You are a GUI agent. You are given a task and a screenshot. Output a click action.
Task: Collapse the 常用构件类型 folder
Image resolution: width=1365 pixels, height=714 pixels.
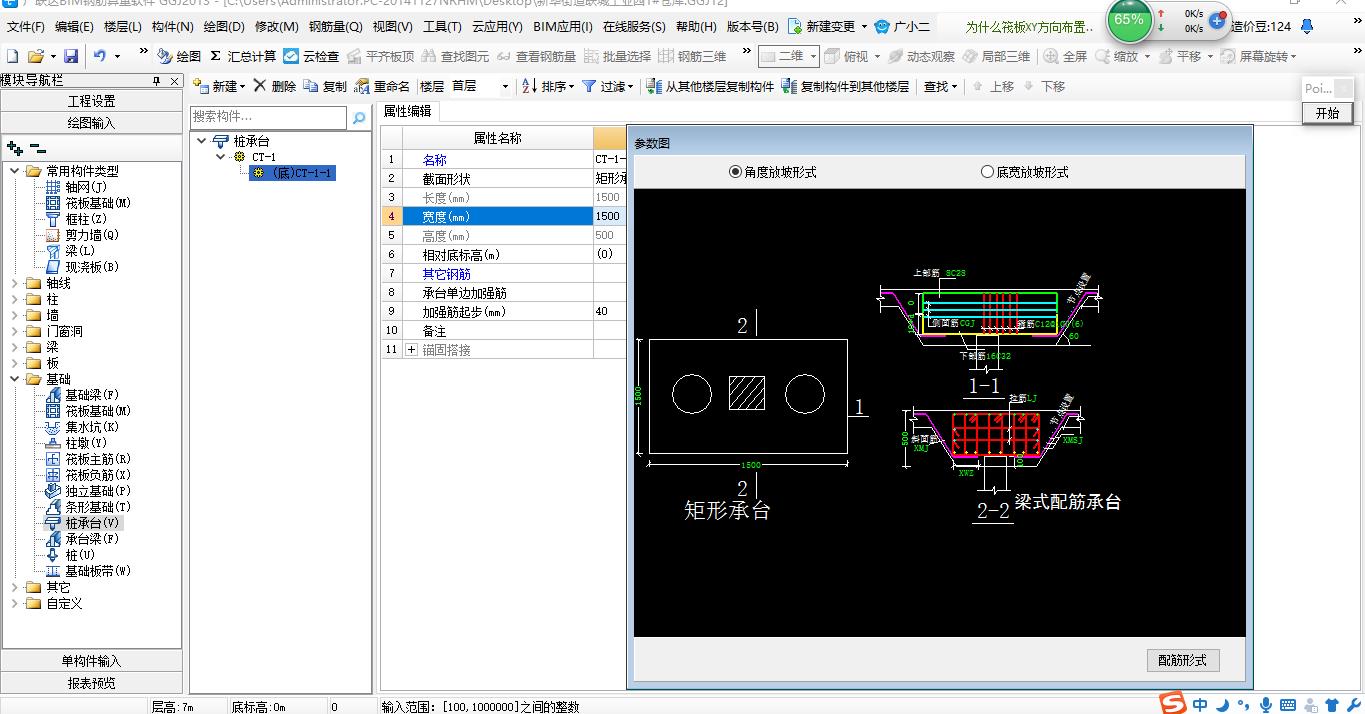[x=15, y=171]
